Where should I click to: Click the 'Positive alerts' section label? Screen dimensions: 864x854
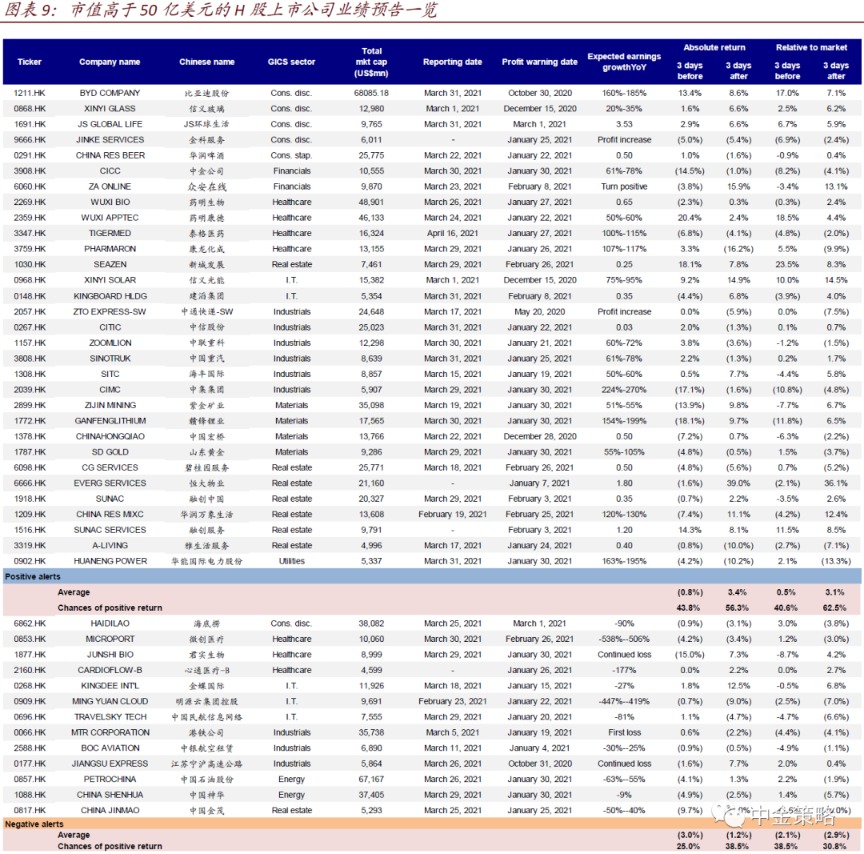tap(33, 577)
